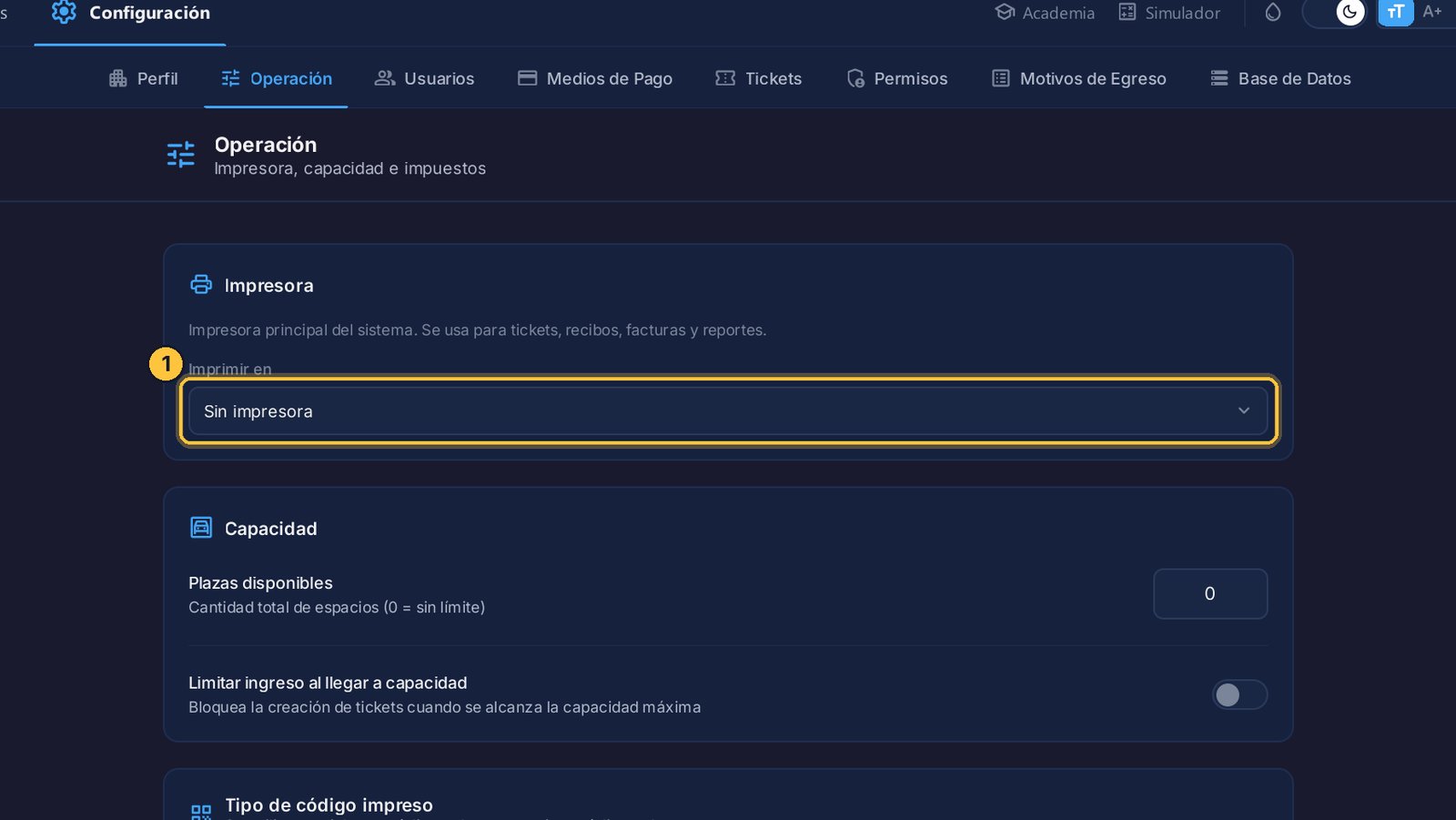Click the Base de Datos storage icon
The width and height of the screenshot is (1456, 820).
point(1219,78)
